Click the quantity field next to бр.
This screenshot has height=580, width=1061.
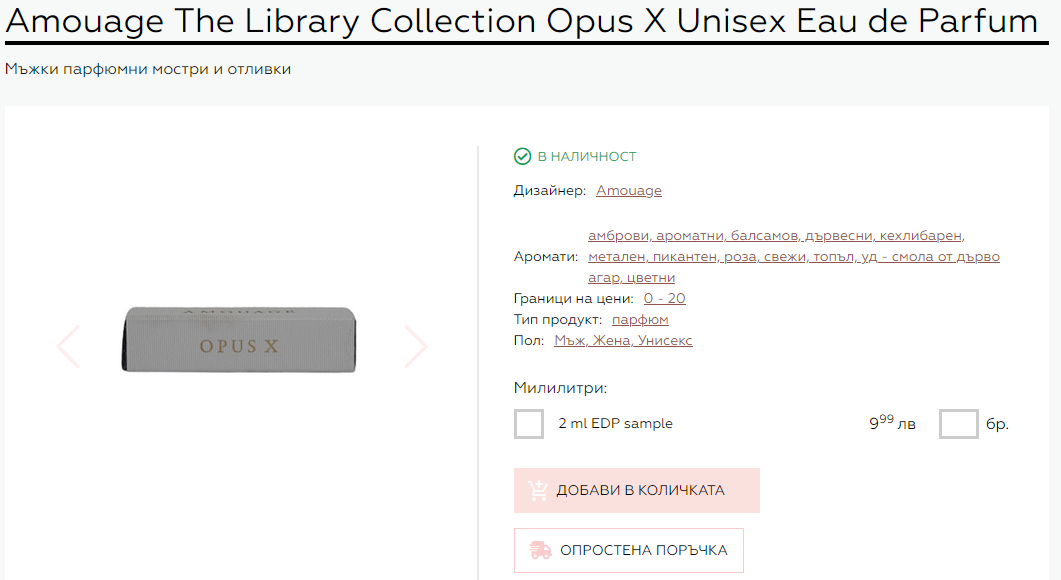pos(958,424)
